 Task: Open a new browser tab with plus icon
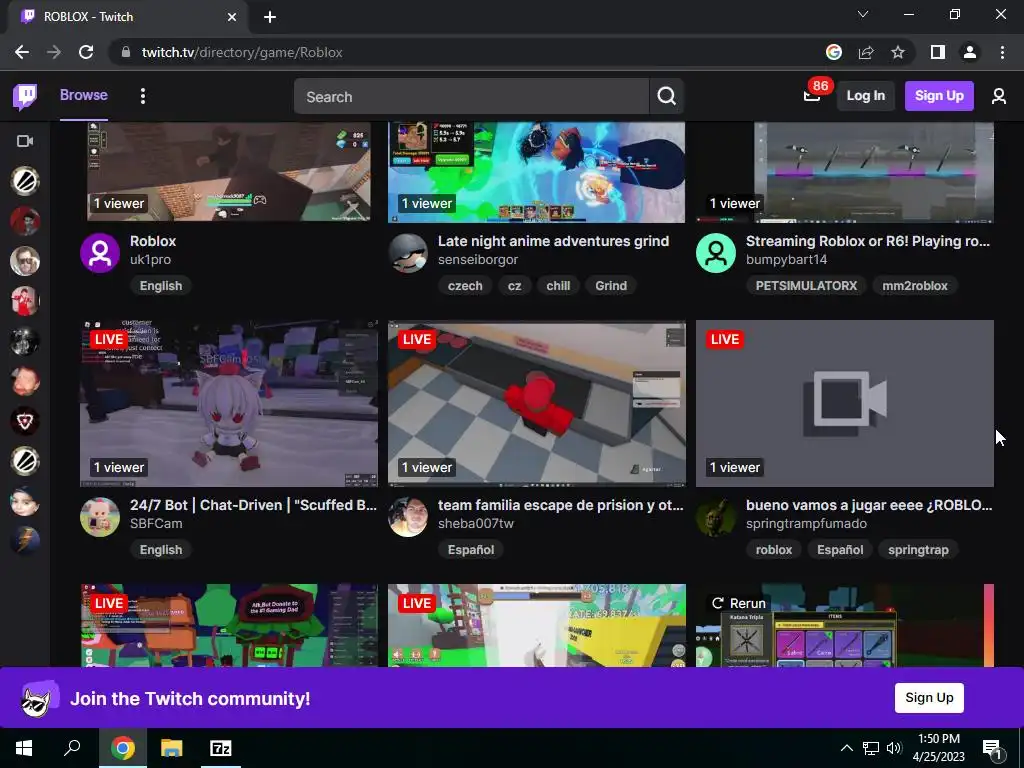(270, 17)
